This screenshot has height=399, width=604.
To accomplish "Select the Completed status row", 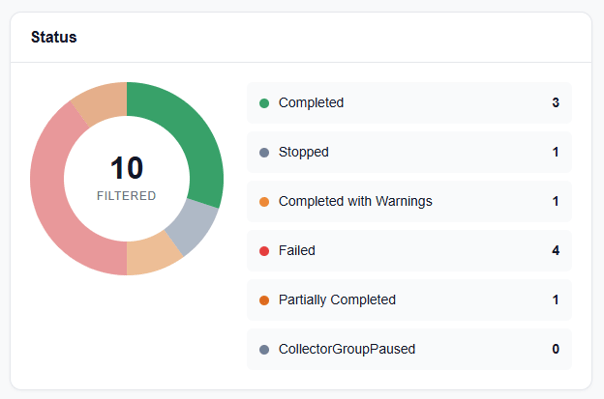I will pos(409,103).
